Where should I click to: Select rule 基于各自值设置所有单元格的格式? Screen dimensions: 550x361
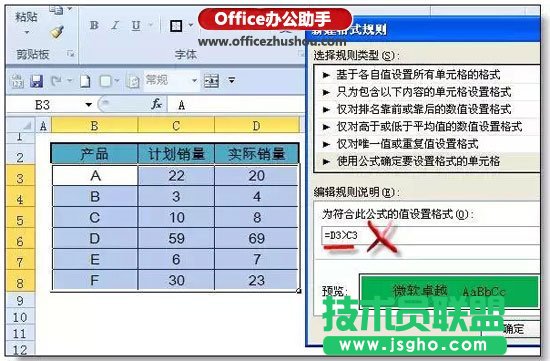427,74
